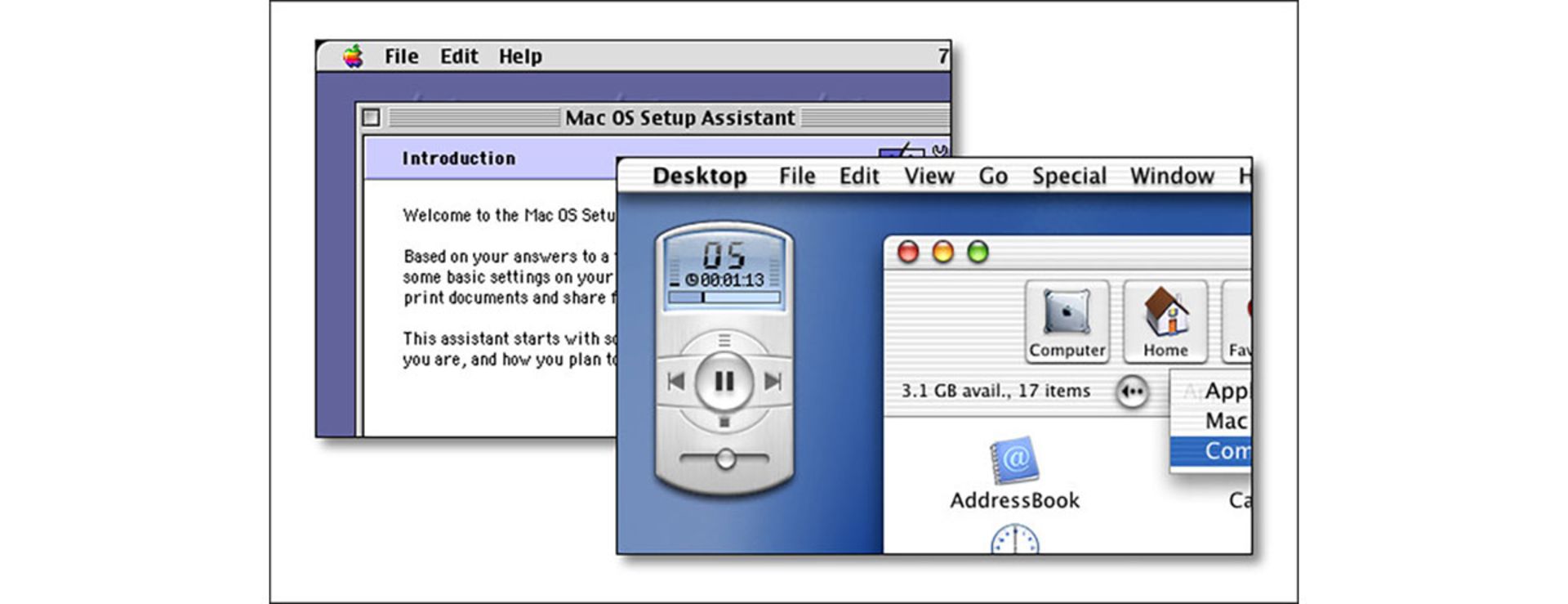Viewport: 1568px width, 604px height.
Task: Click the track progress bar on player display
Action: click(x=724, y=298)
